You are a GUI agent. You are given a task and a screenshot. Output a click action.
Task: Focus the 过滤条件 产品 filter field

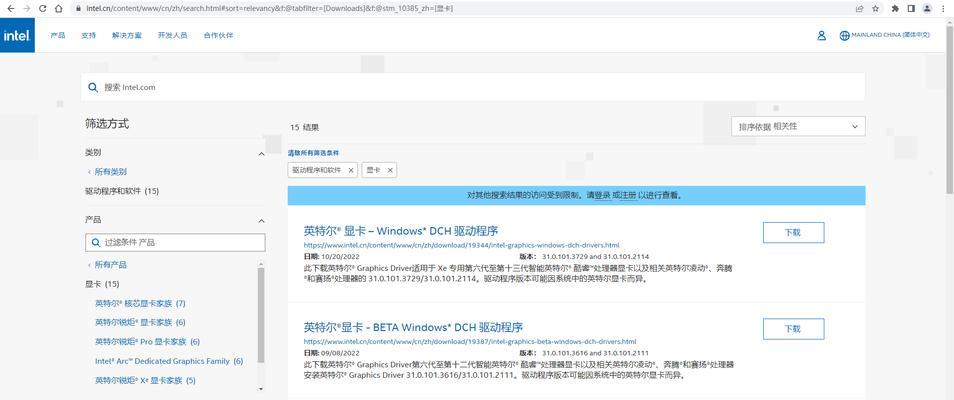(x=175, y=242)
